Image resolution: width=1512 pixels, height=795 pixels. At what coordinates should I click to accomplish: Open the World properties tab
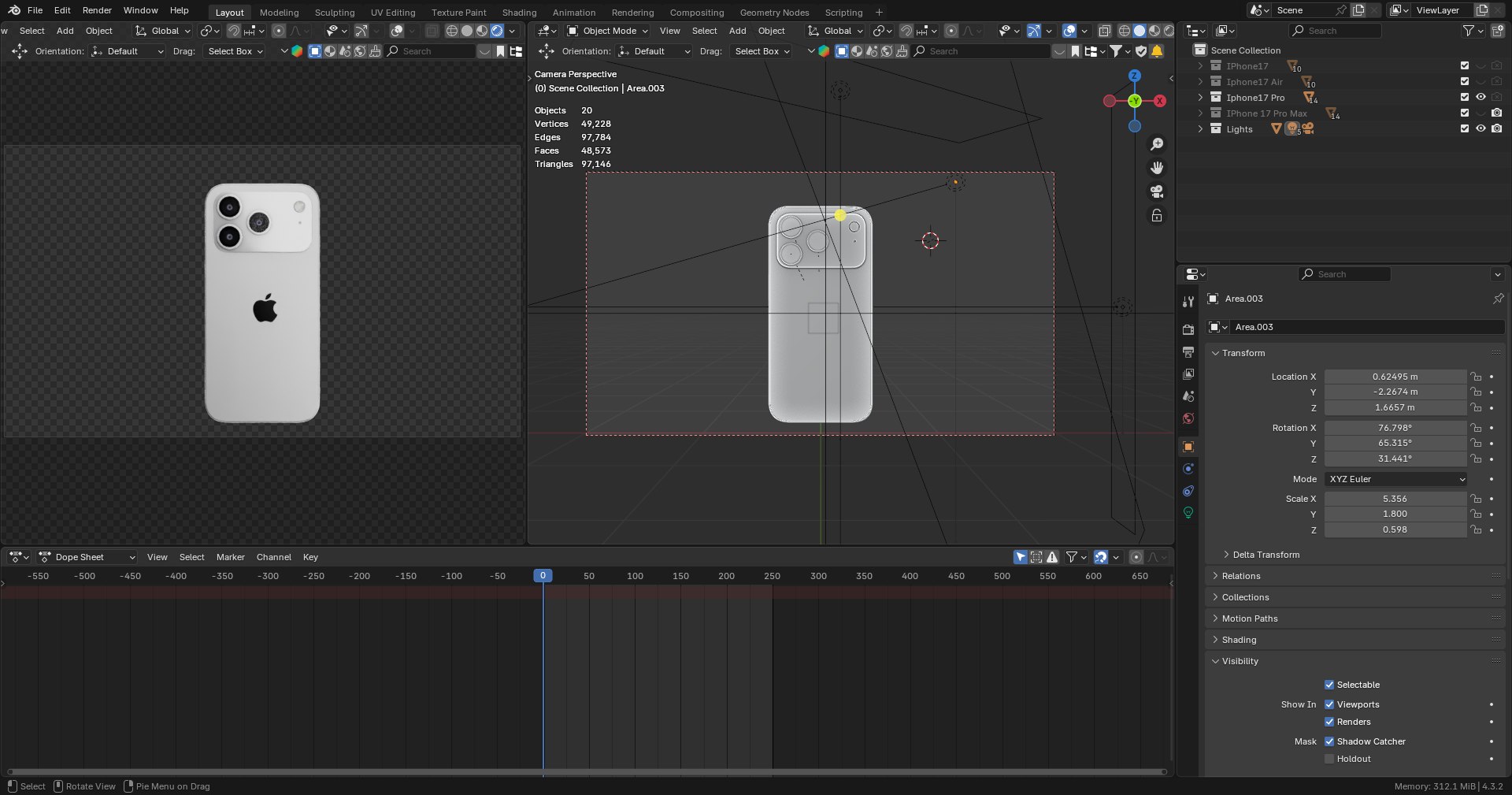tap(1188, 418)
